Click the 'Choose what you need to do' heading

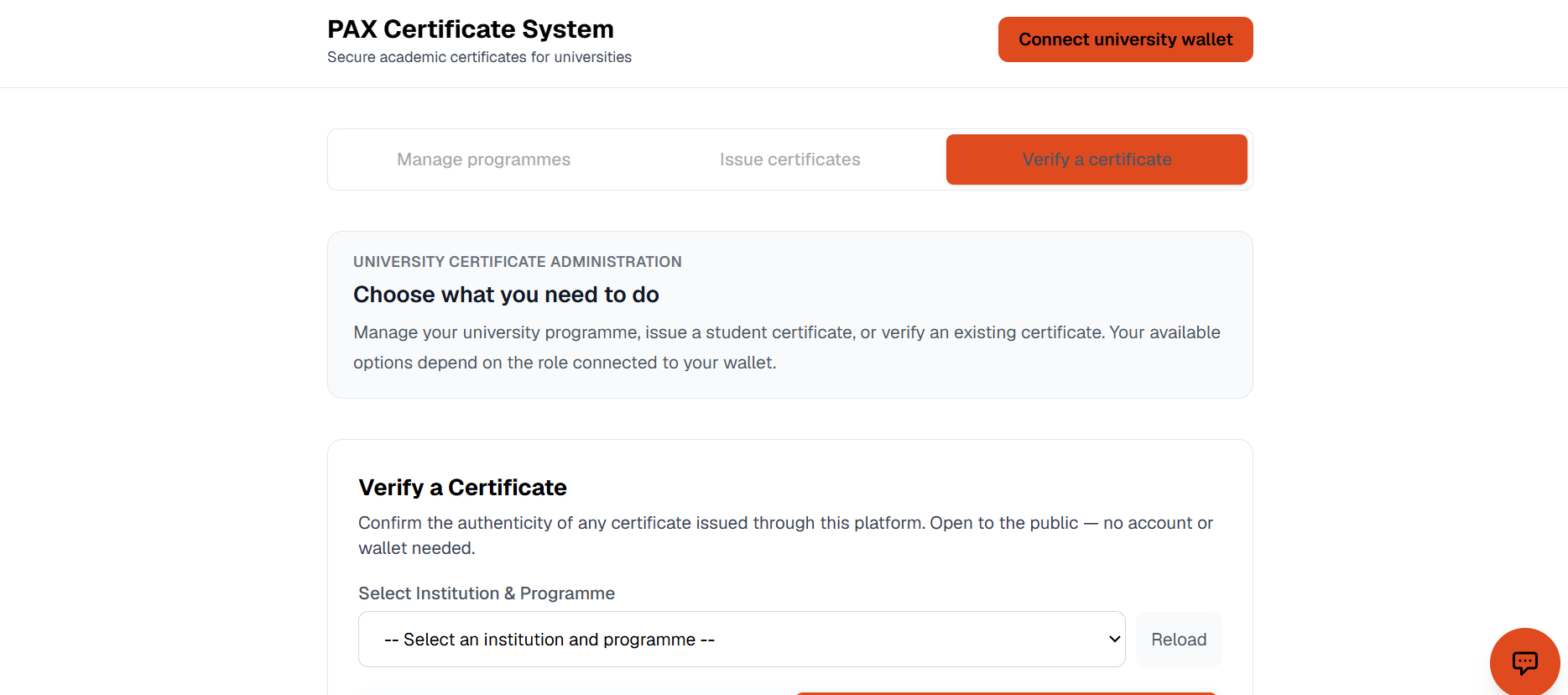click(x=506, y=295)
